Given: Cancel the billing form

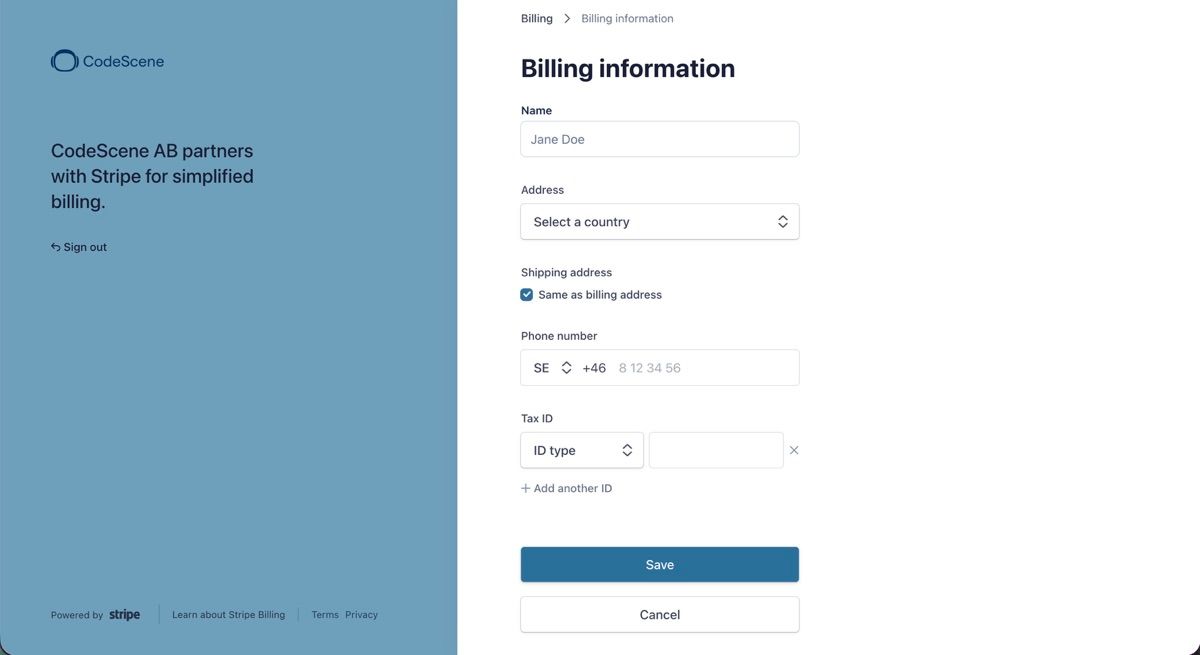Looking at the screenshot, I should [660, 615].
